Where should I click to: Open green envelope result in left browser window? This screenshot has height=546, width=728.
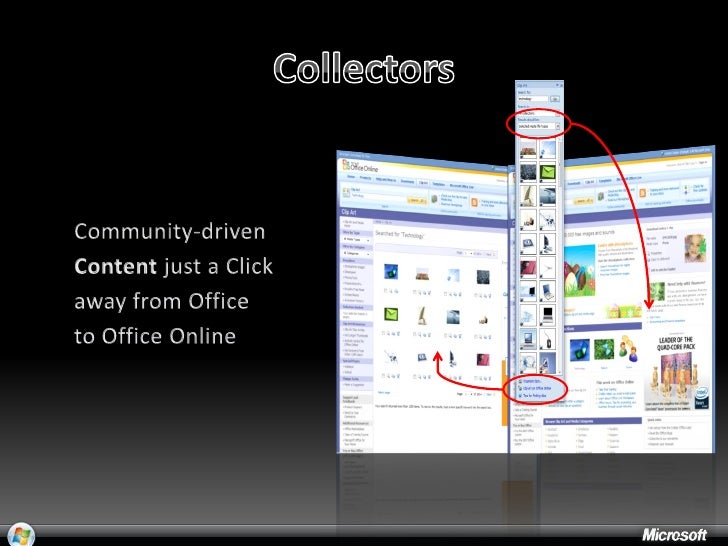[391, 314]
